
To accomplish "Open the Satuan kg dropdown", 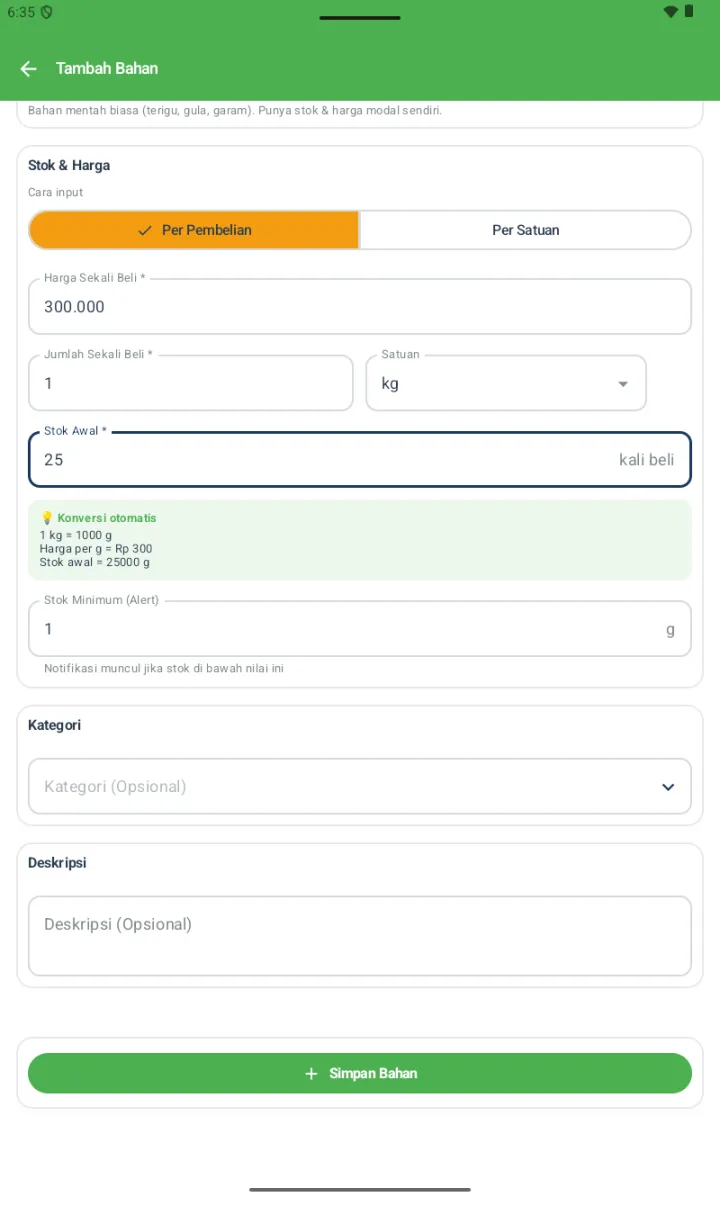I will coord(506,383).
